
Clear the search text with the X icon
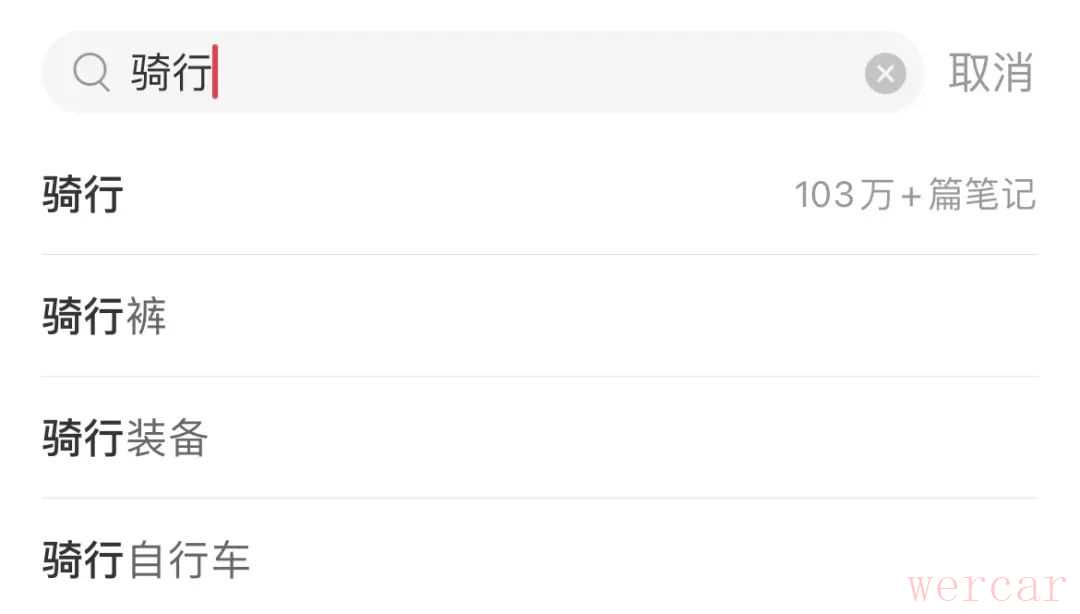885,73
